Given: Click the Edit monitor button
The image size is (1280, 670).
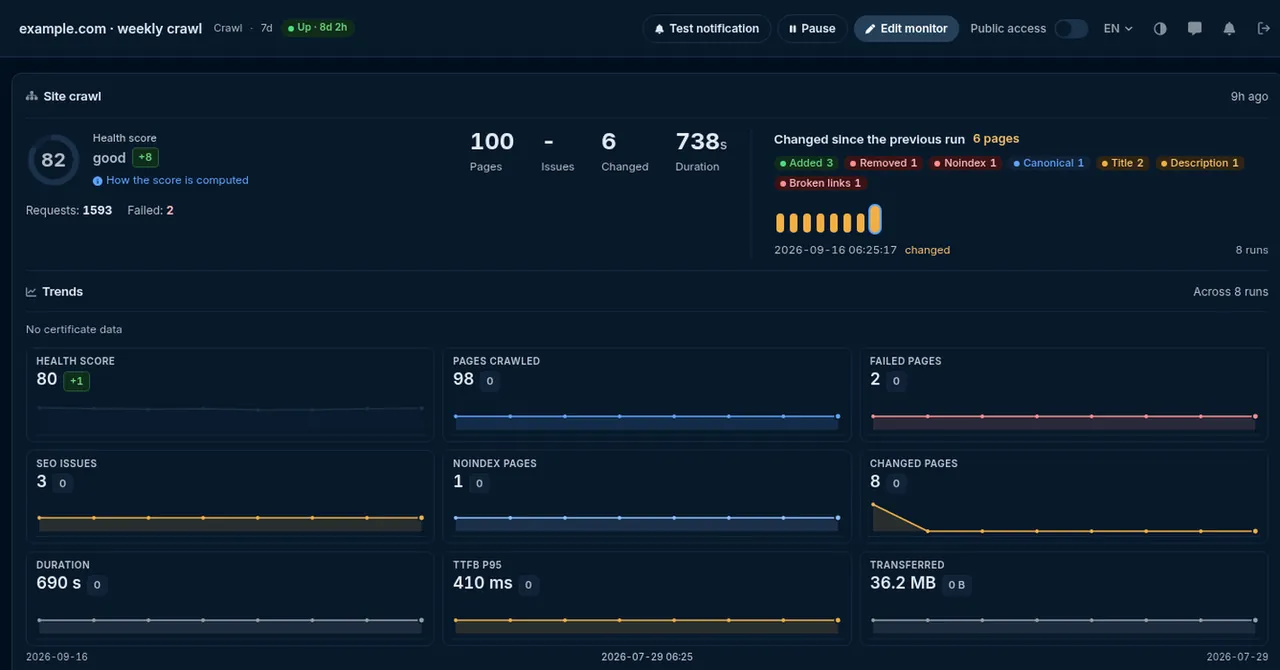Looking at the screenshot, I should pos(906,29).
